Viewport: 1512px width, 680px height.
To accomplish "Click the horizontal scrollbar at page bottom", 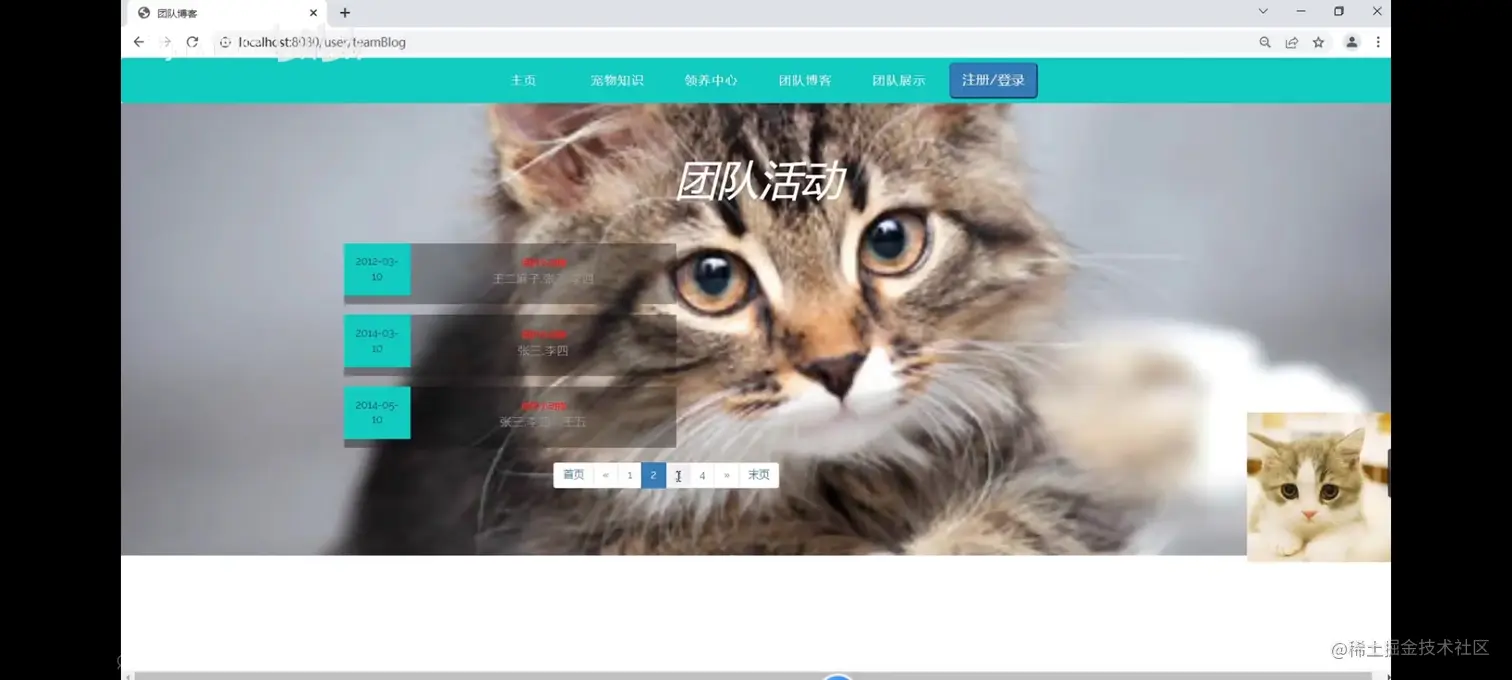I will (755, 676).
